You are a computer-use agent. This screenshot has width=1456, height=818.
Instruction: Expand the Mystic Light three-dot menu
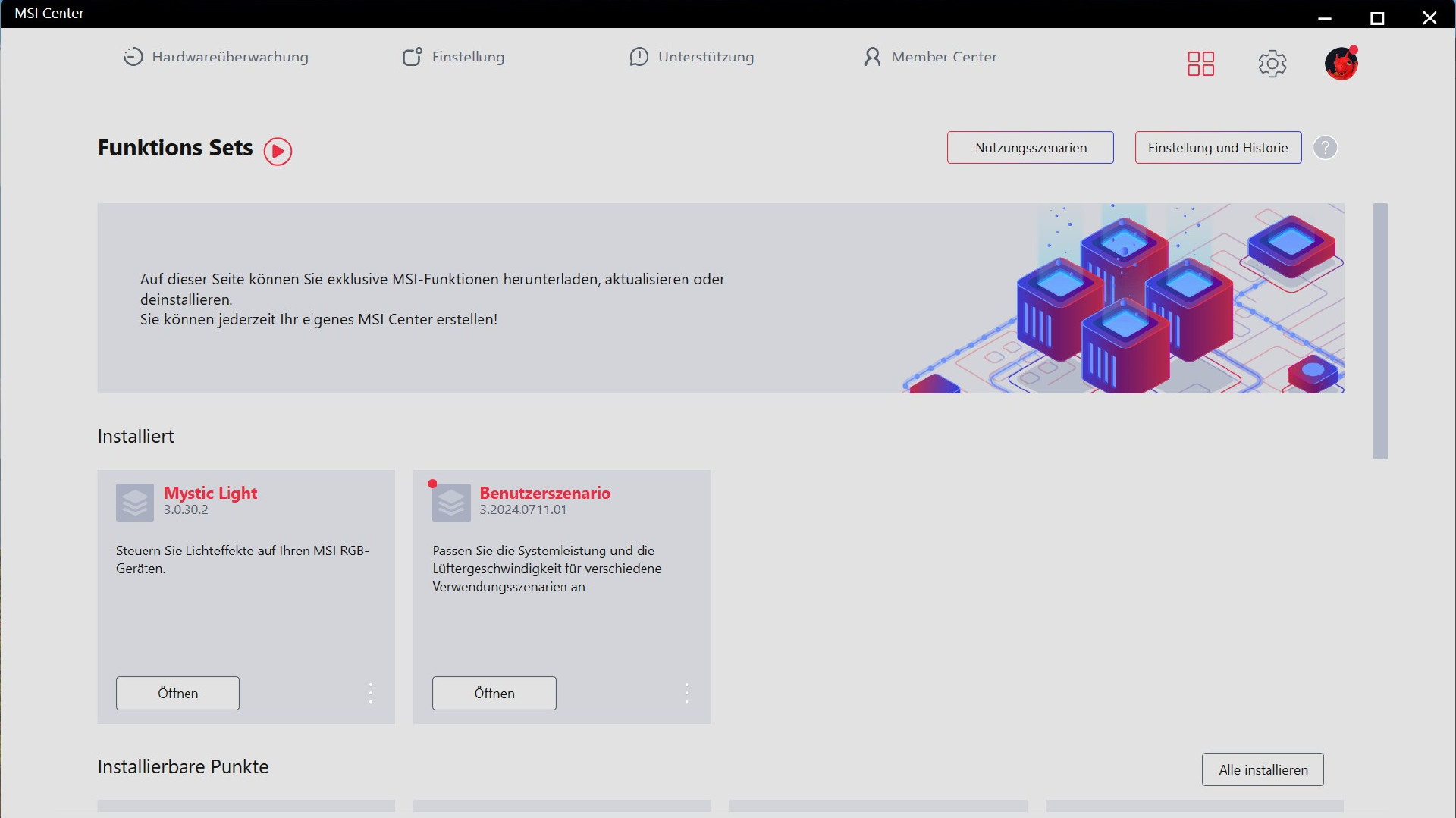tap(371, 693)
